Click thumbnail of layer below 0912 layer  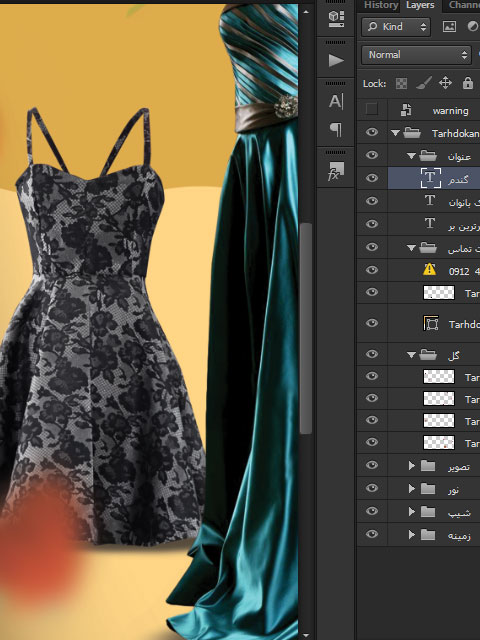439,292
